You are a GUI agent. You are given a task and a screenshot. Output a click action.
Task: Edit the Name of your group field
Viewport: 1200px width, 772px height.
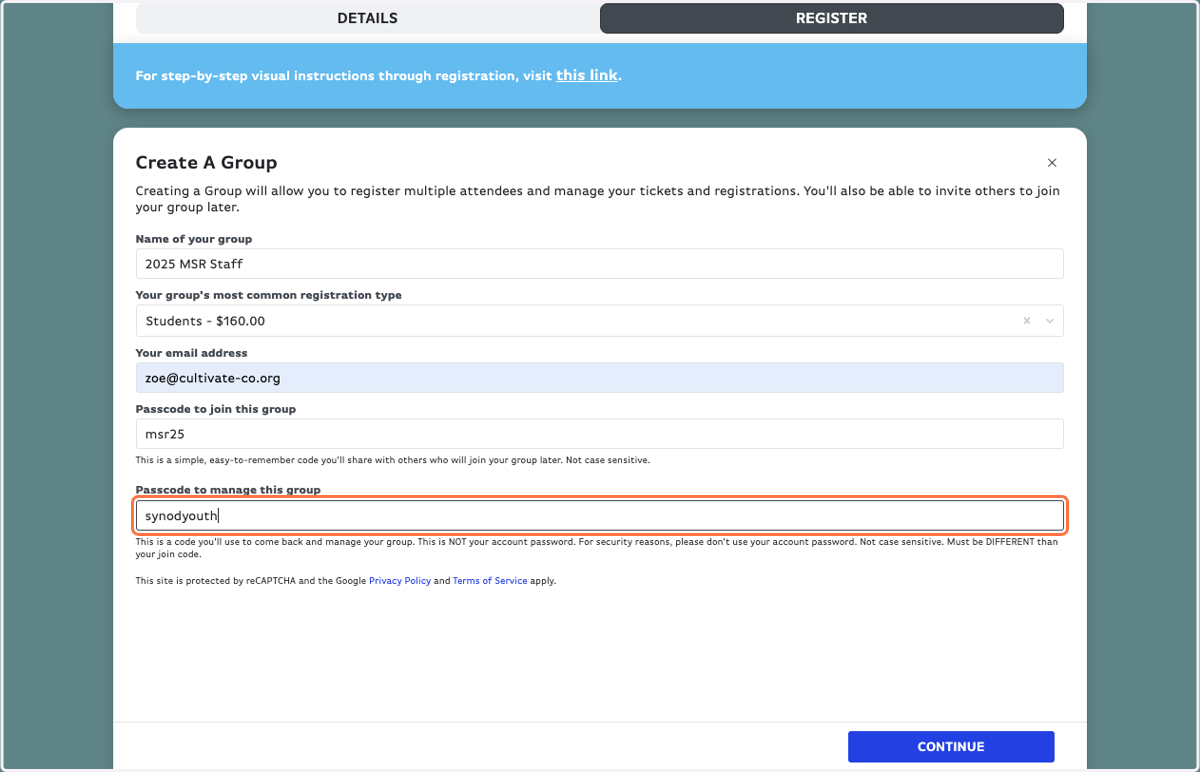tap(599, 264)
